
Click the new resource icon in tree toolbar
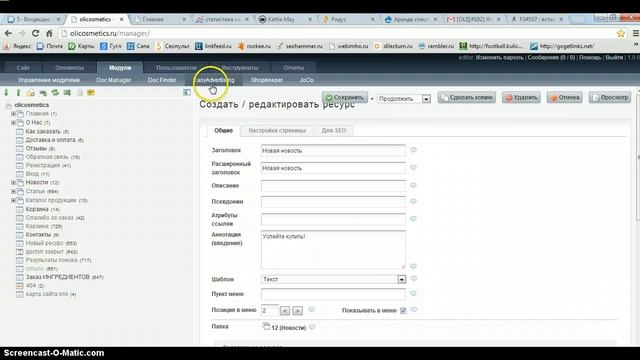tap(31, 93)
